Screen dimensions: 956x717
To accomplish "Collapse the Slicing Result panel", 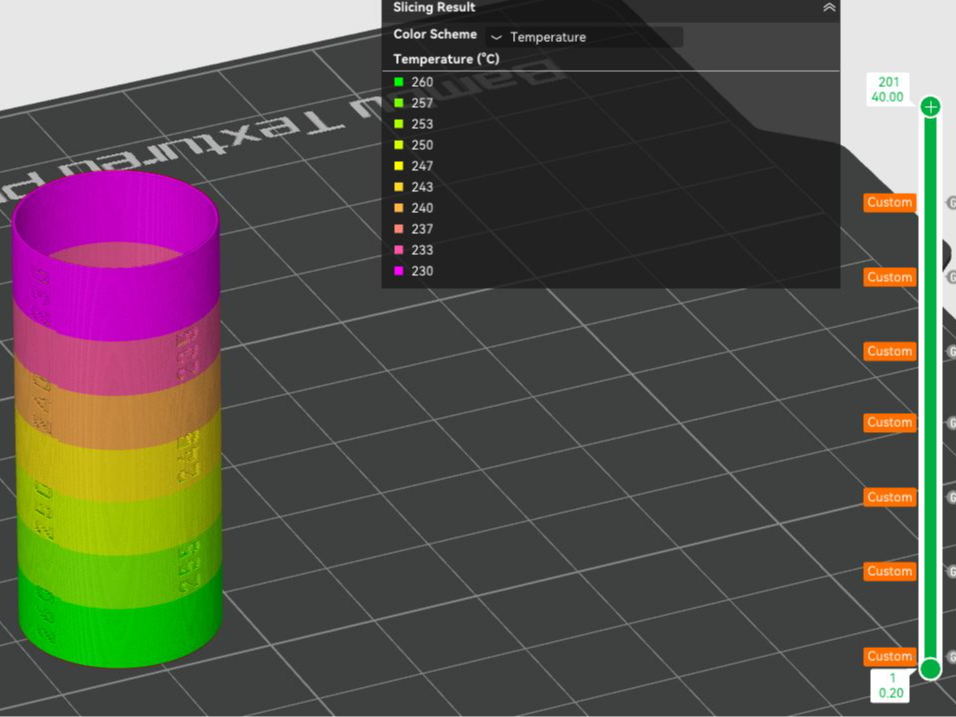I will coord(829,7).
